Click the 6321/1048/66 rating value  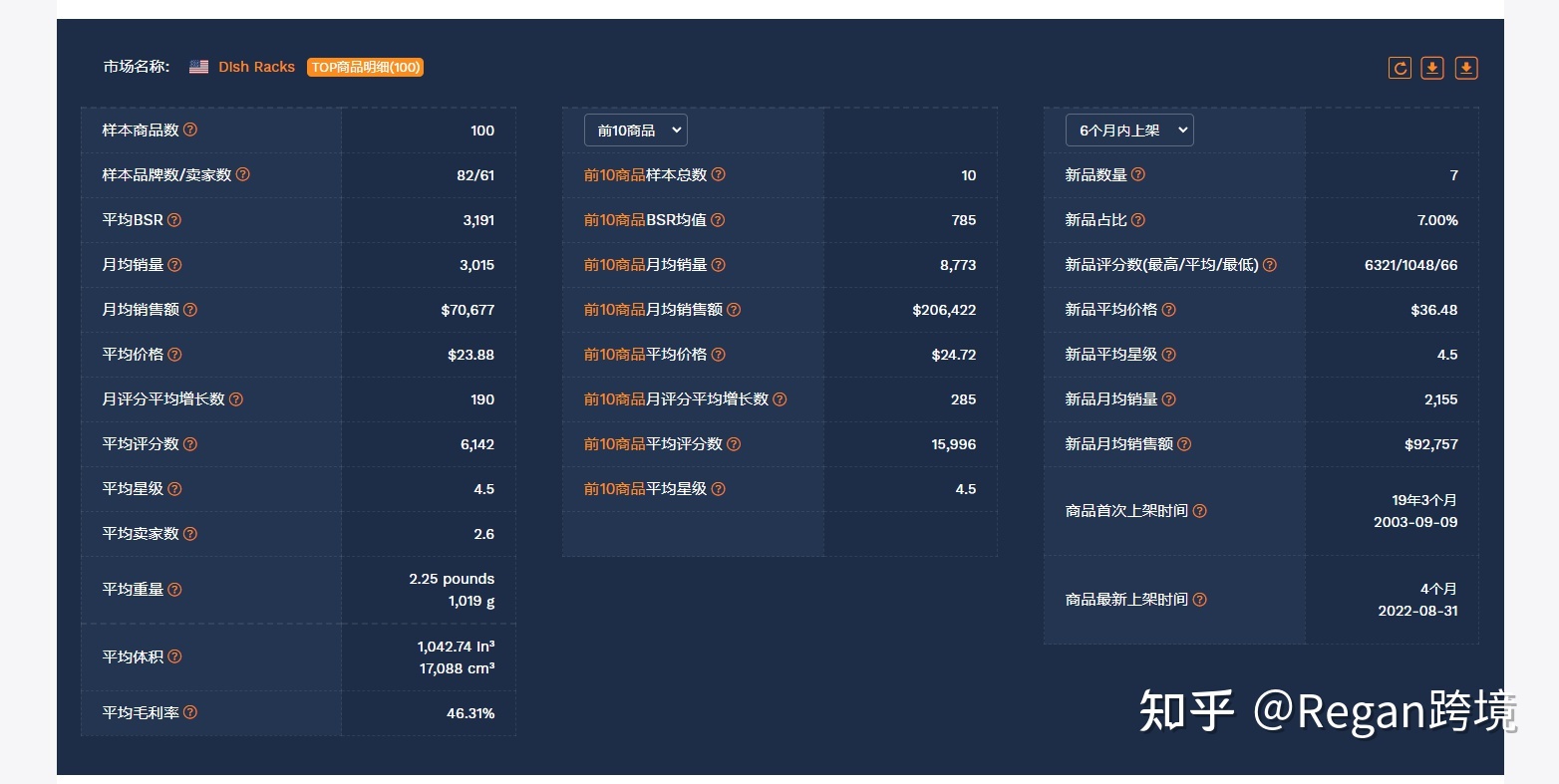pos(1411,265)
